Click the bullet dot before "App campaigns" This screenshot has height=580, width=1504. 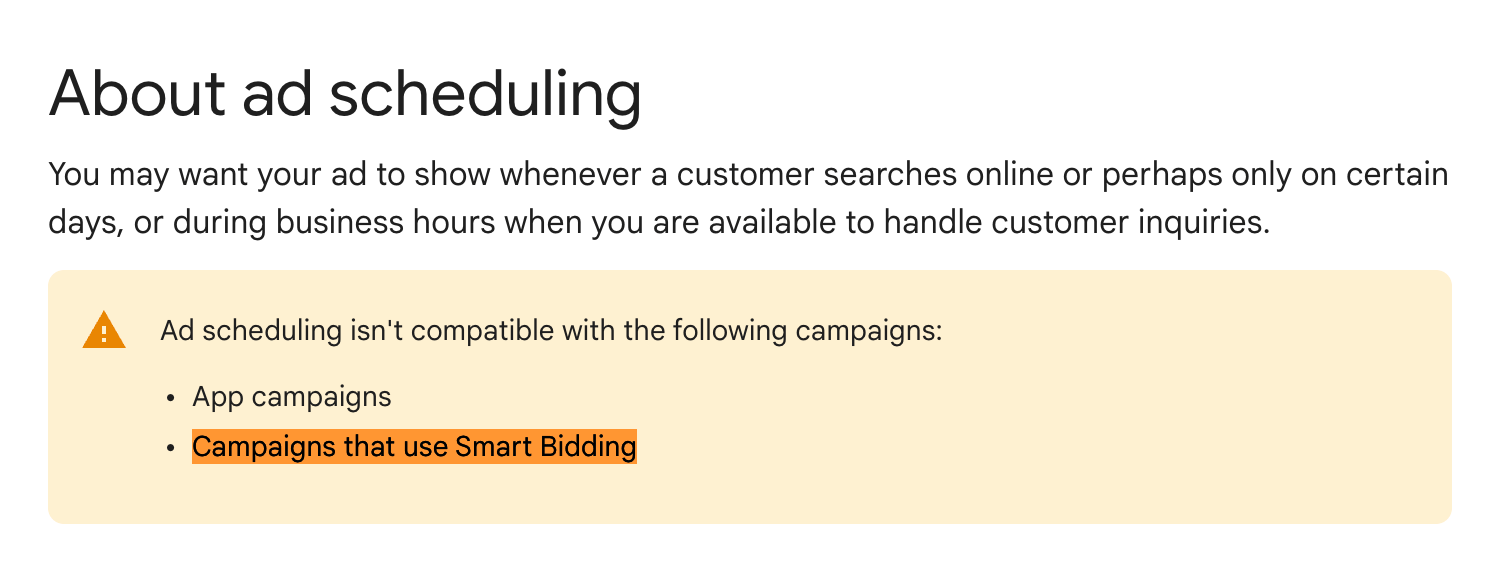[x=172, y=398]
